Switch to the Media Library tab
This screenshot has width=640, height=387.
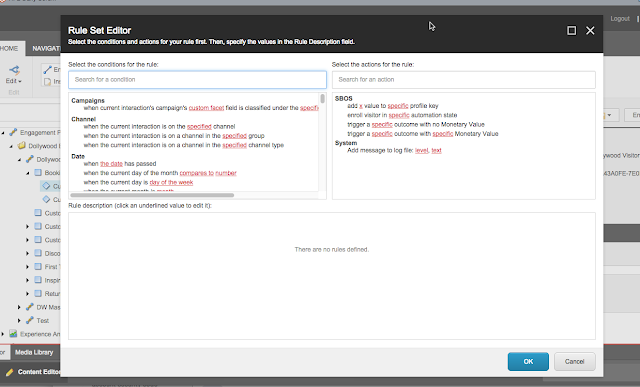(x=34, y=352)
